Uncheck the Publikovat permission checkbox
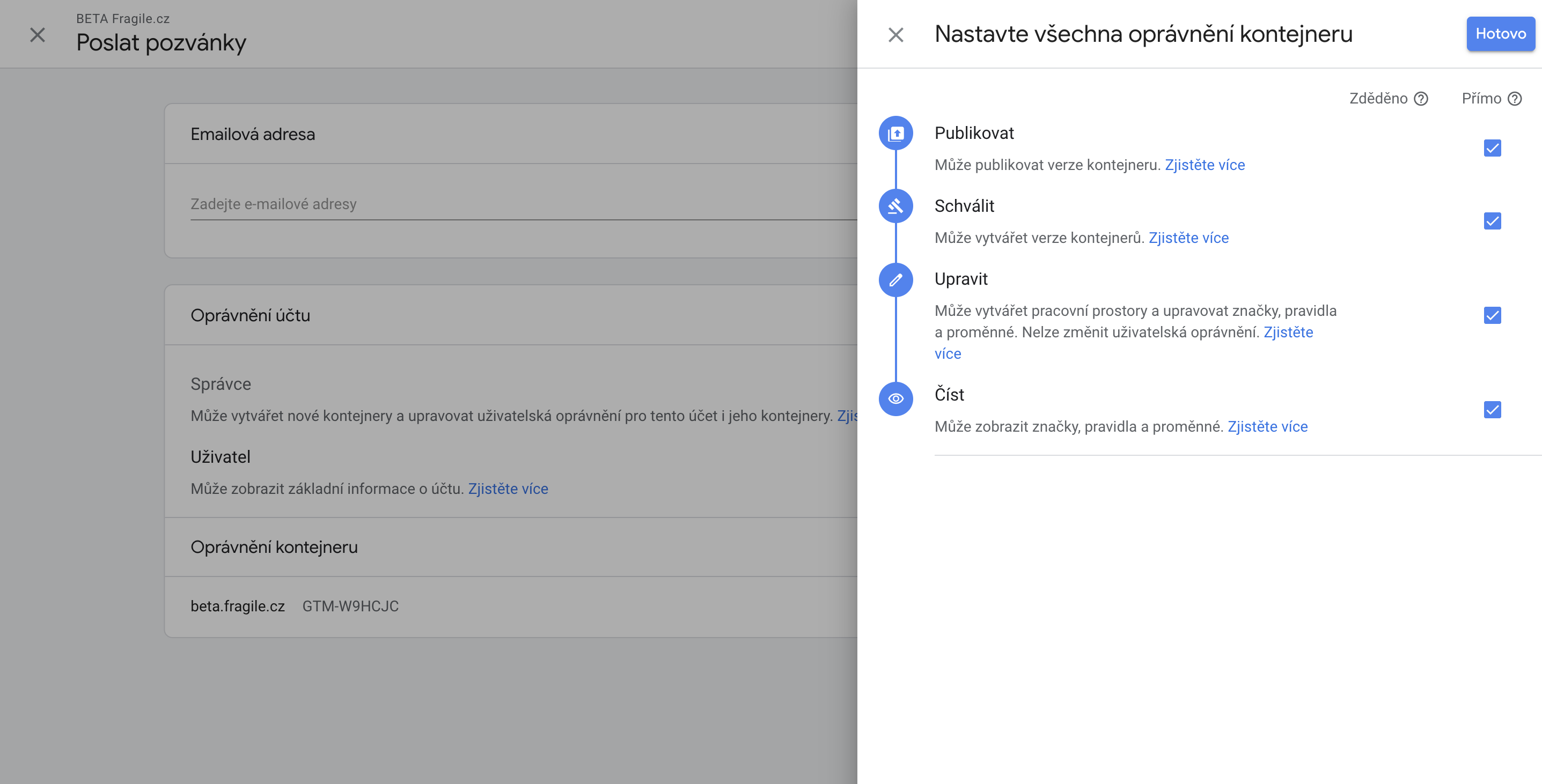This screenshot has width=1542, height=784. [x=1492, y=148]
